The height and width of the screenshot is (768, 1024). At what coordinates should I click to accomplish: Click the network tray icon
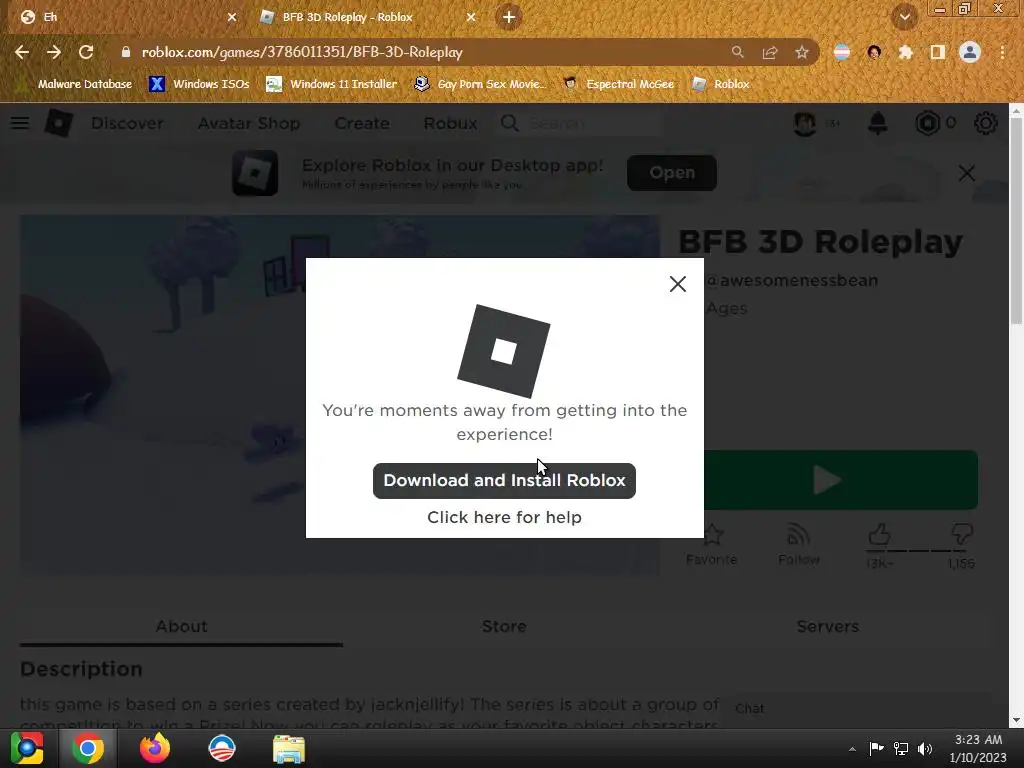click(901, 748)
